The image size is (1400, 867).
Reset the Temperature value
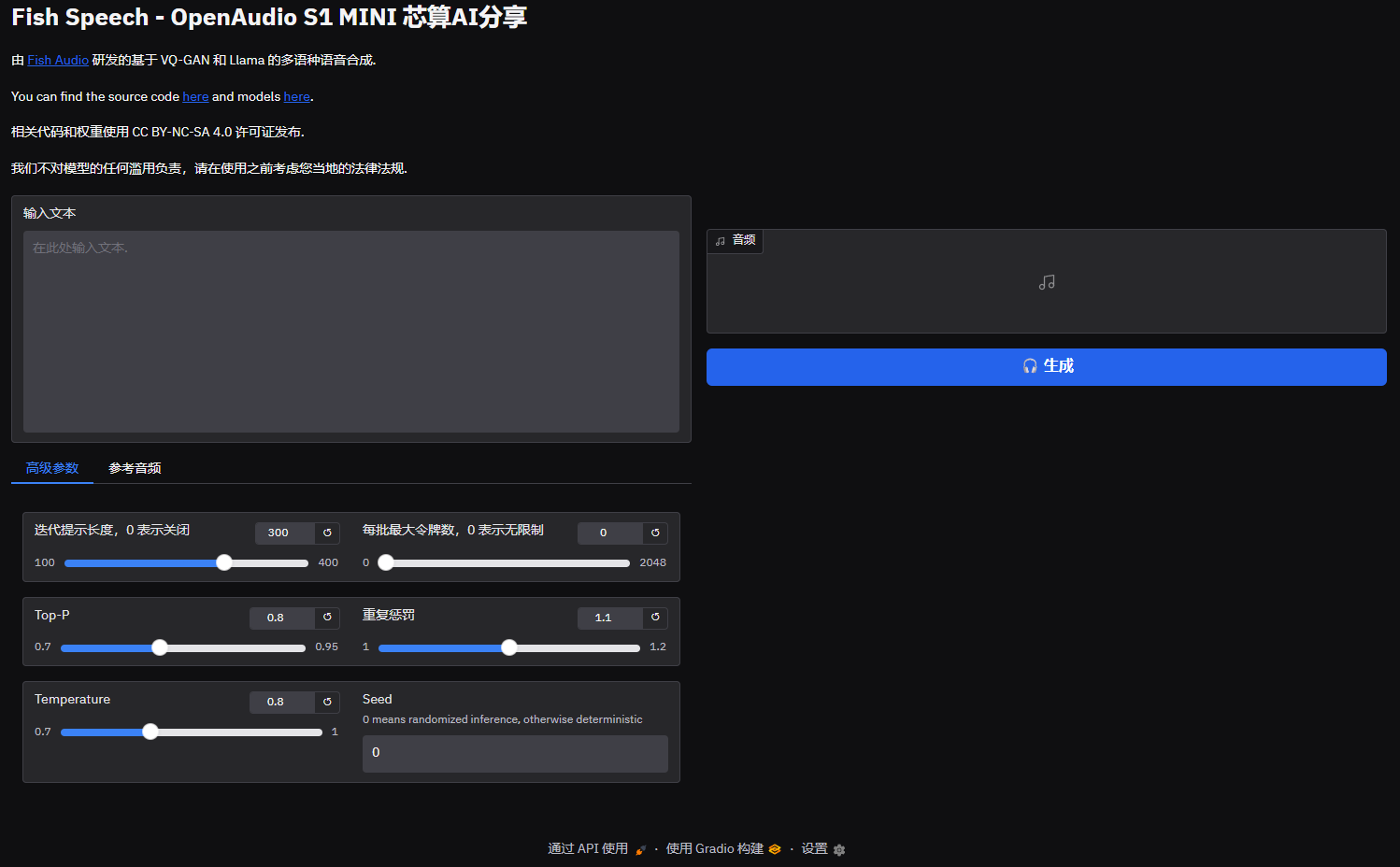(x=327, y=702)
